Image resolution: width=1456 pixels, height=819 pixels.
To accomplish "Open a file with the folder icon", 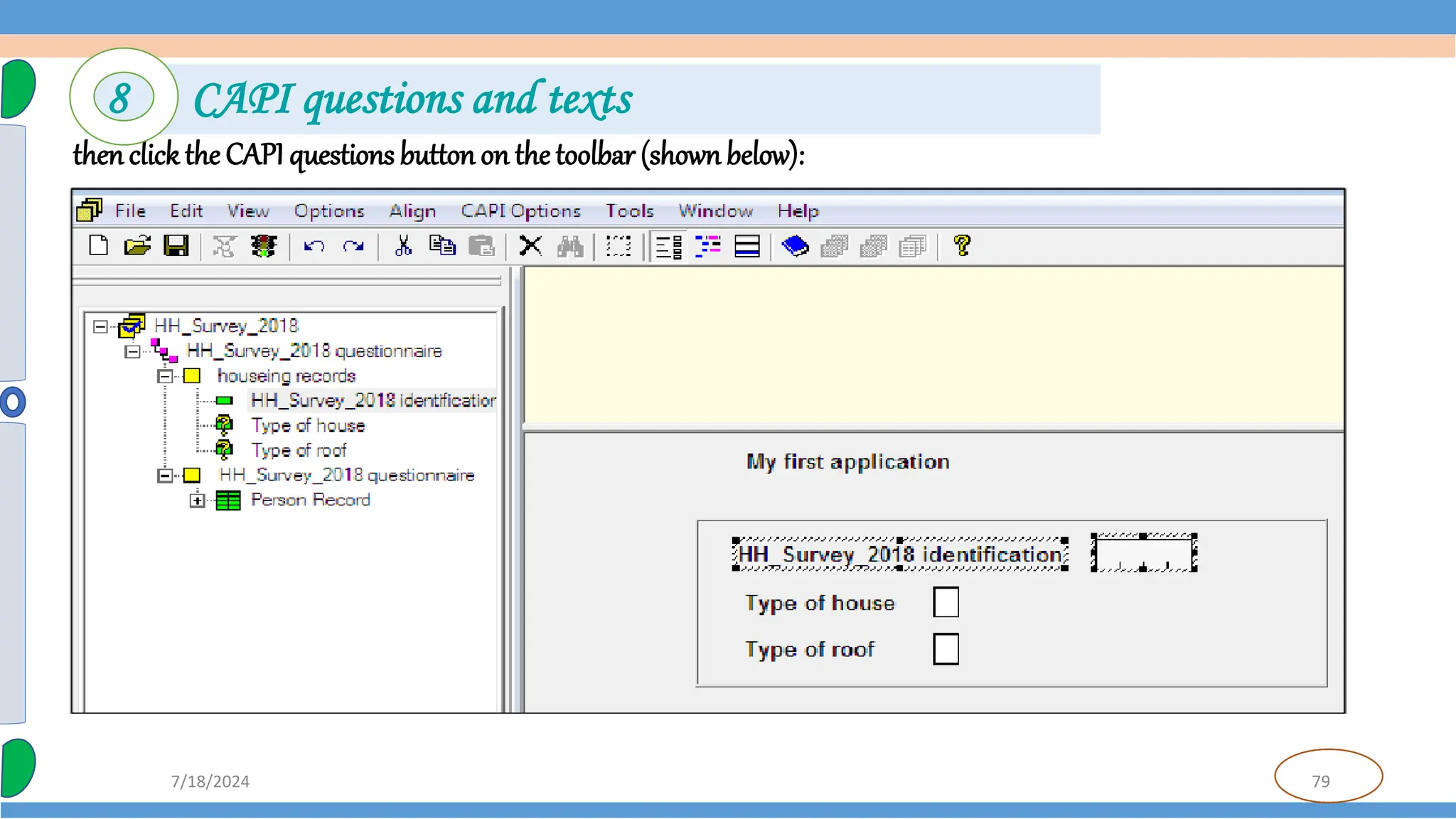I will (x=137, y=246).
